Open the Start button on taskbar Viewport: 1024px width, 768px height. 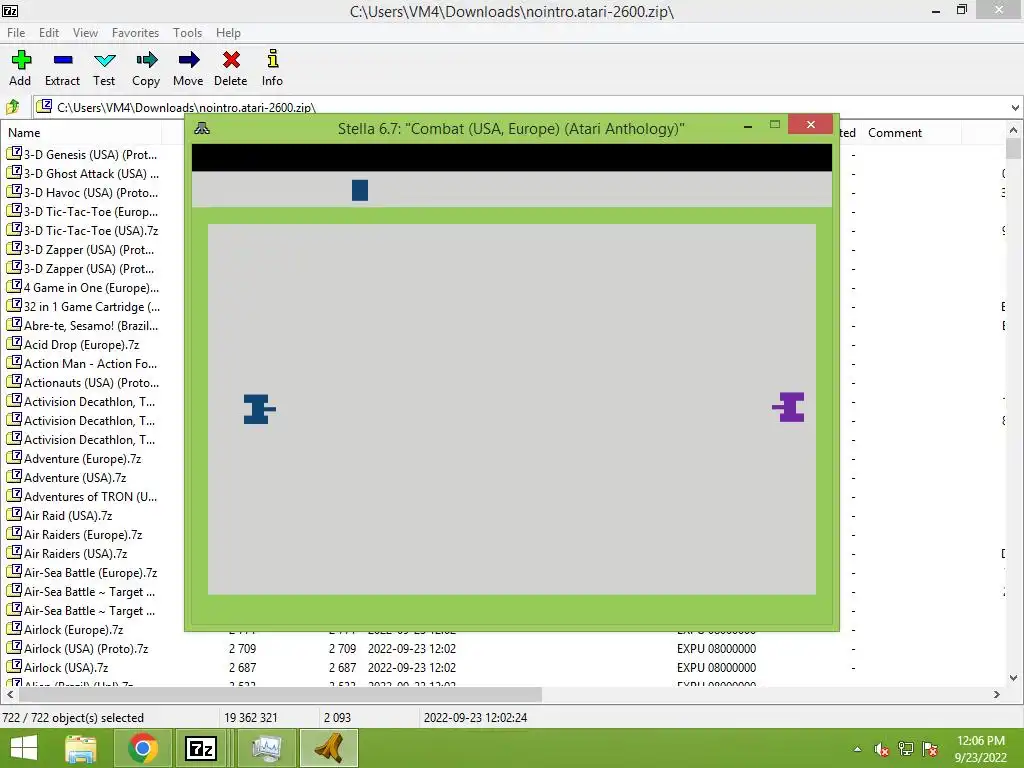click(24, 748)
